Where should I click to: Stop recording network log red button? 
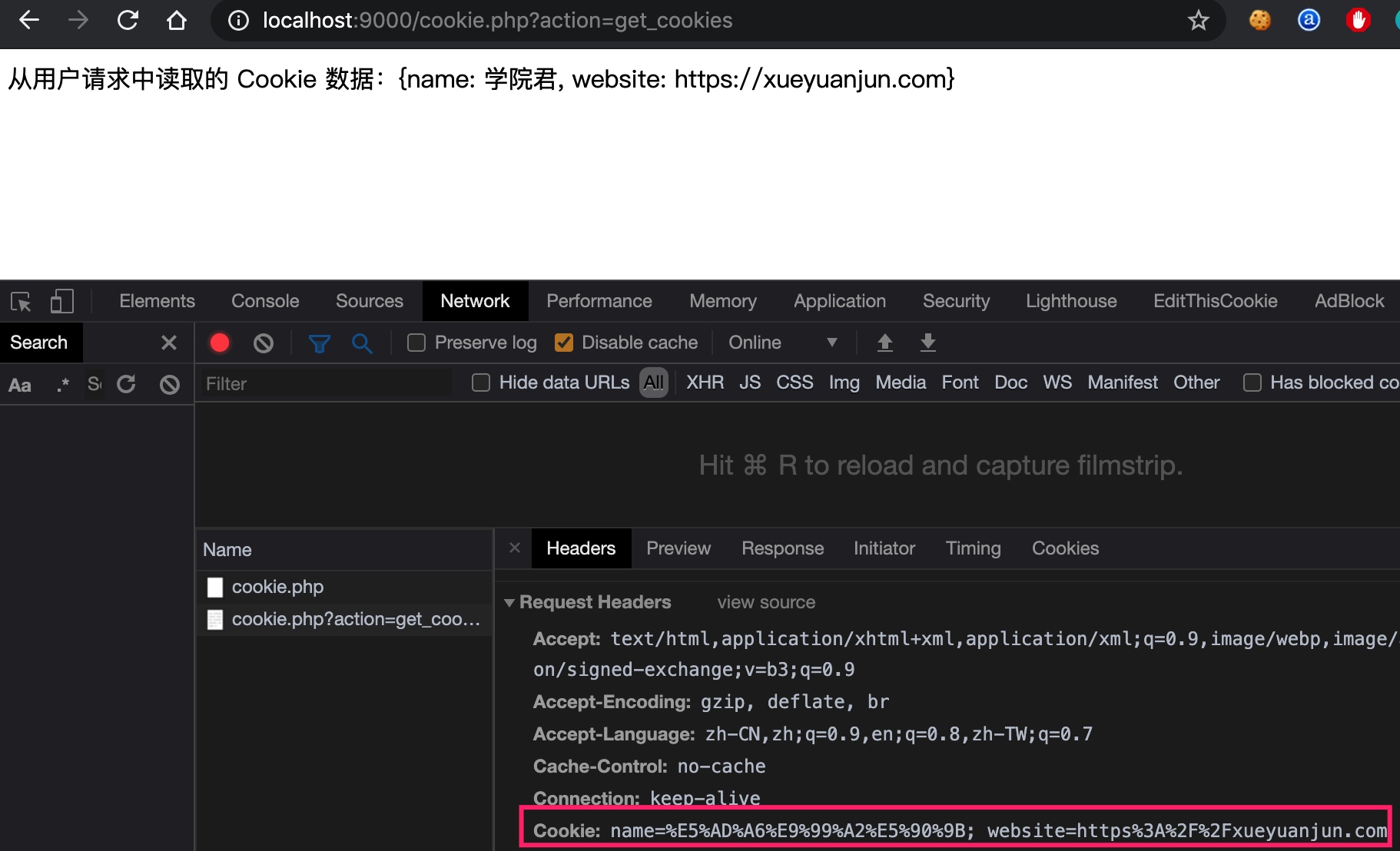[220, 343]
